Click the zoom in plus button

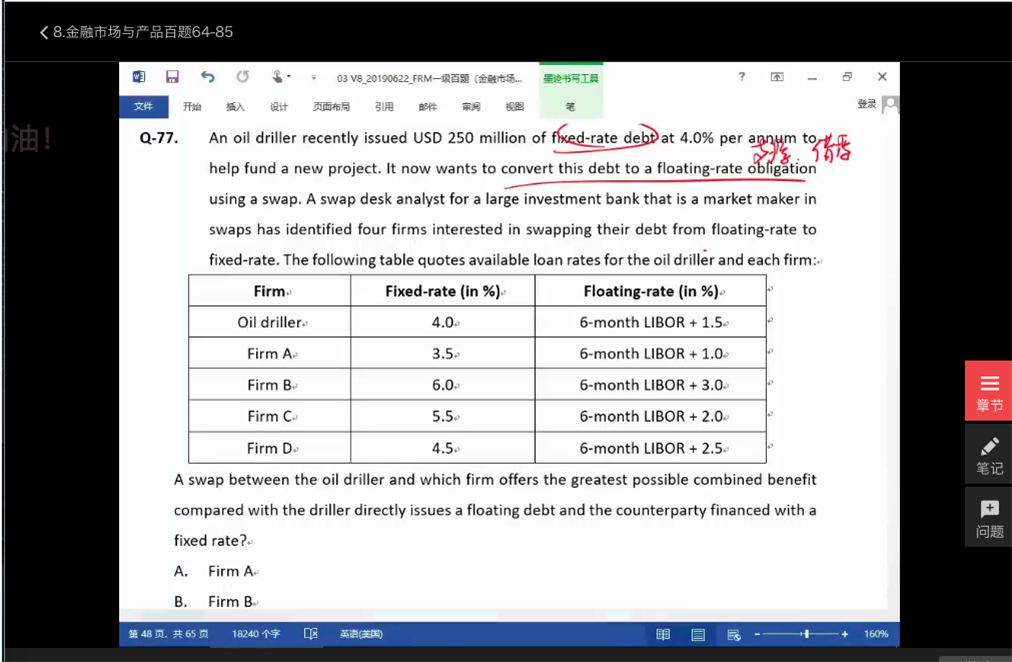coord(844,634)
